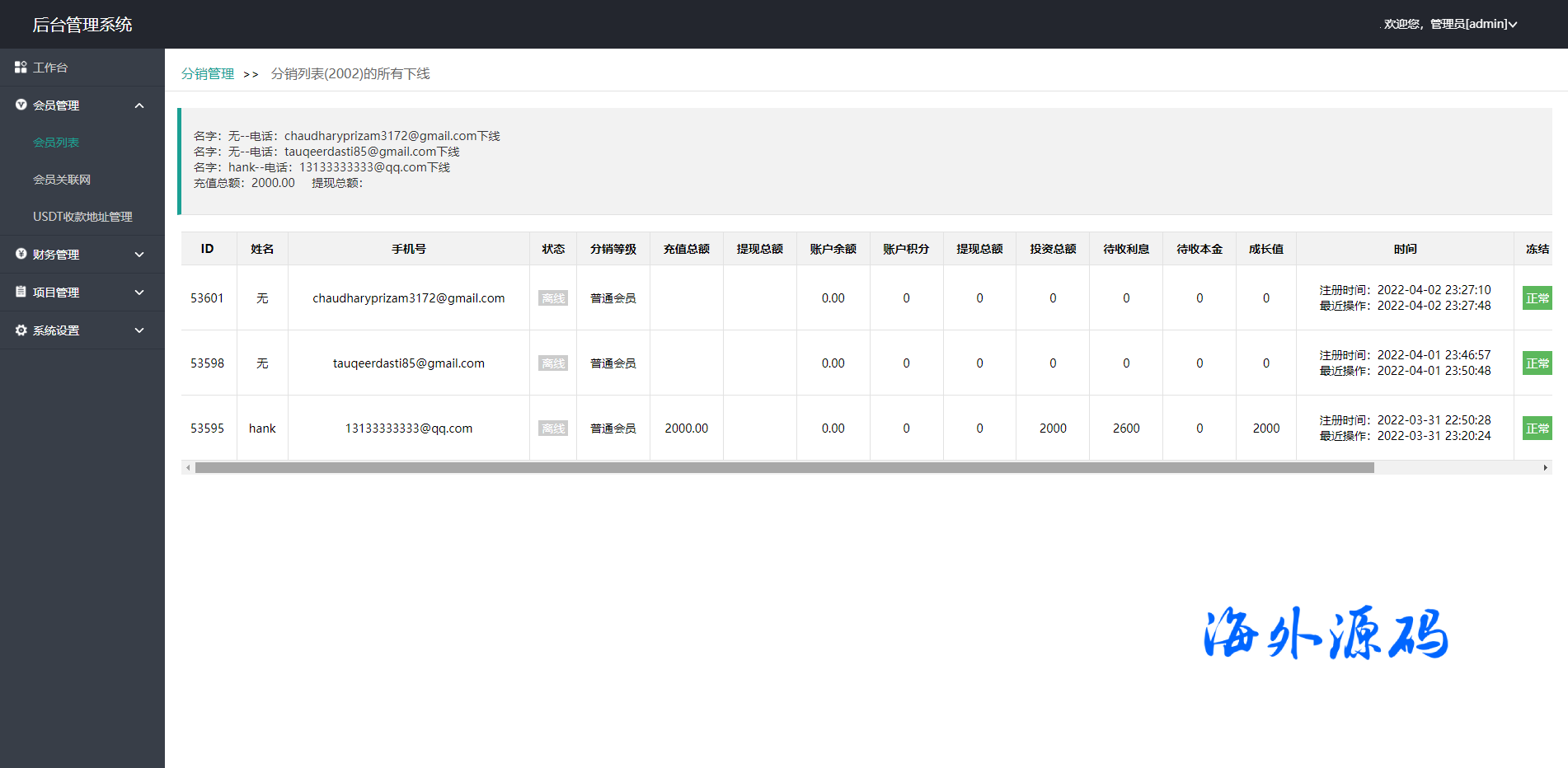Click the 后台管理系统 header title
The image size is (1568, 768).
82,25
